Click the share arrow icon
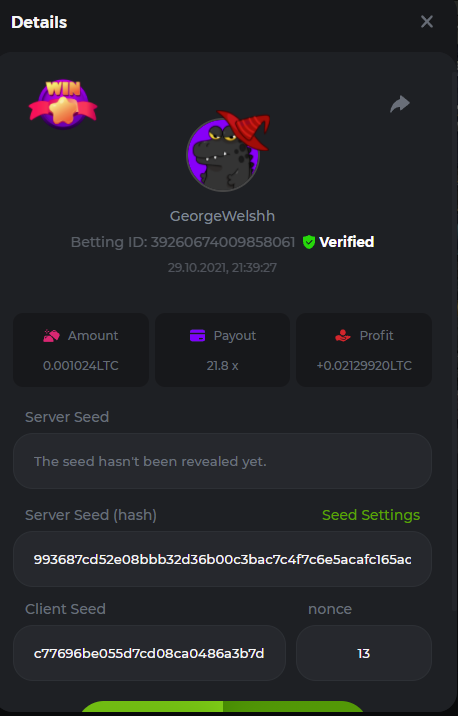Image resolution: width=458 pixels, height=716 pixels. pos(400,104)
